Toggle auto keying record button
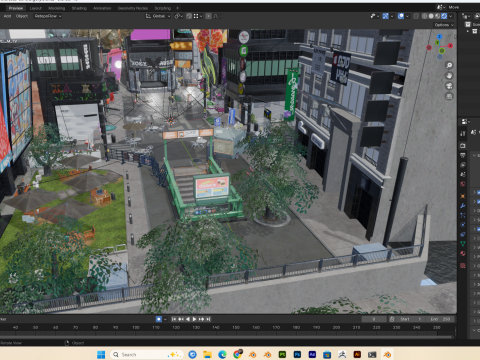 159,319
